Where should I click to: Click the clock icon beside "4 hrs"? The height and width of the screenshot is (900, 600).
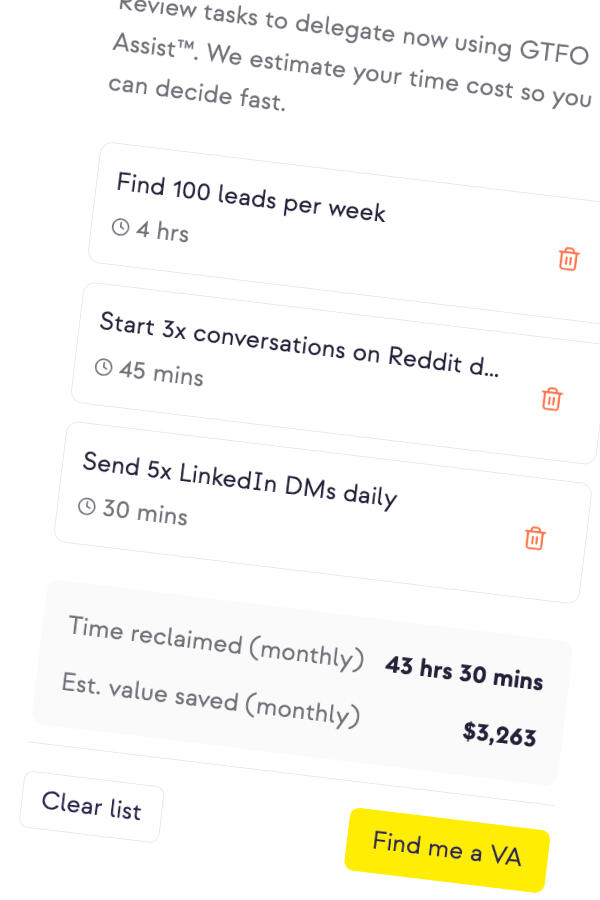pyautogui.click(x=121, y=227)
